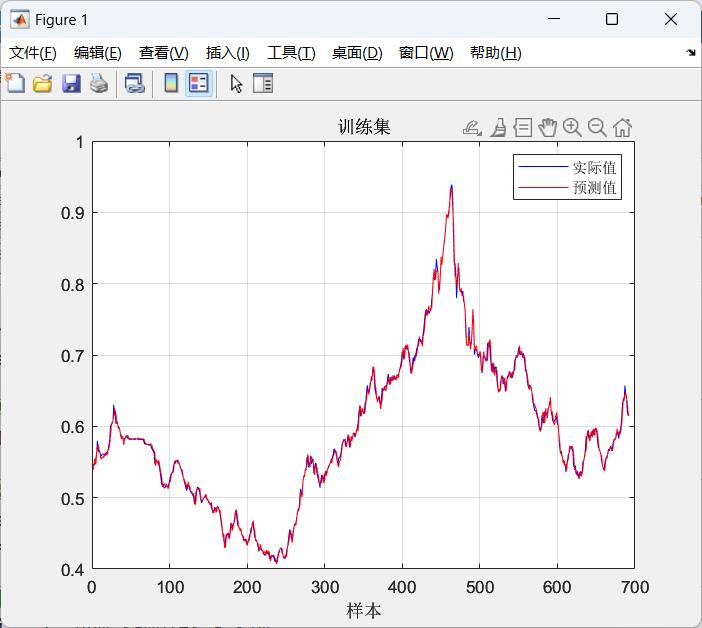Click the New Figure toolbar icon
702x628 pixels.
pyautogui.click(x=15, y=84)
